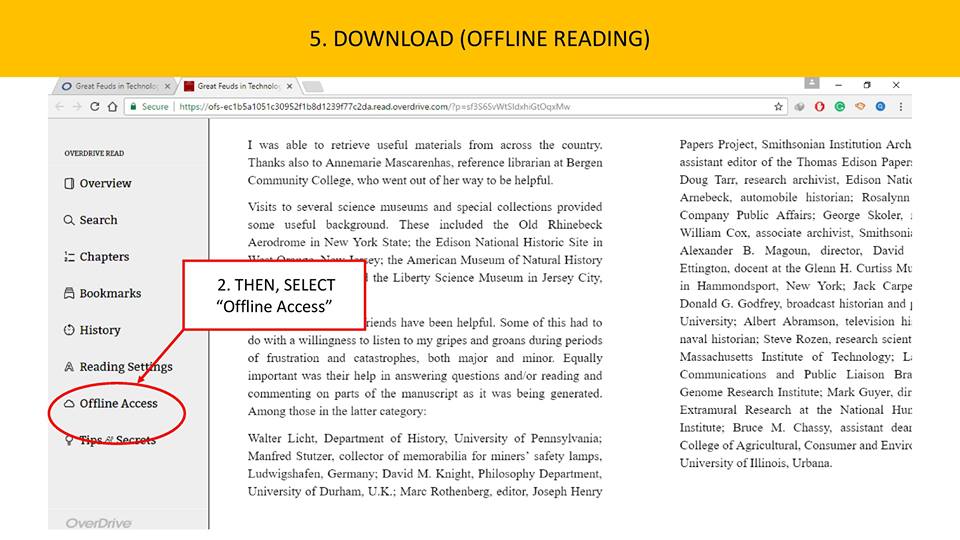Click the Chrome profile avatar icon
Viewport: 960px width, 540px height.
812,83
